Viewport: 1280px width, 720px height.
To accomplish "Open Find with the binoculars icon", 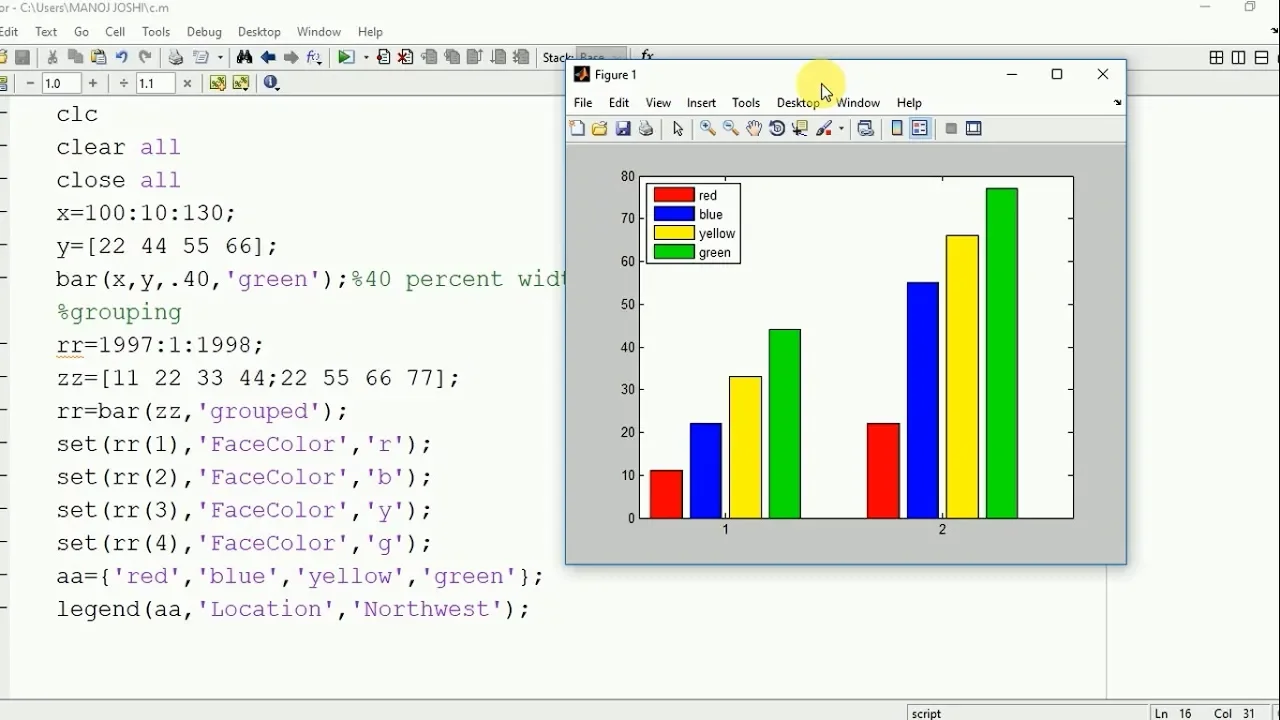I will click(x=244, y=58).
